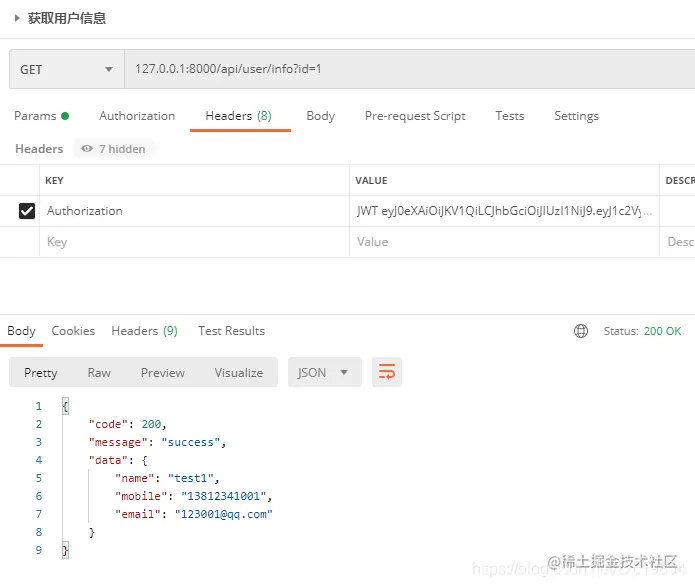
Task: Click the 200 OK status text
Action: (662, 331)
